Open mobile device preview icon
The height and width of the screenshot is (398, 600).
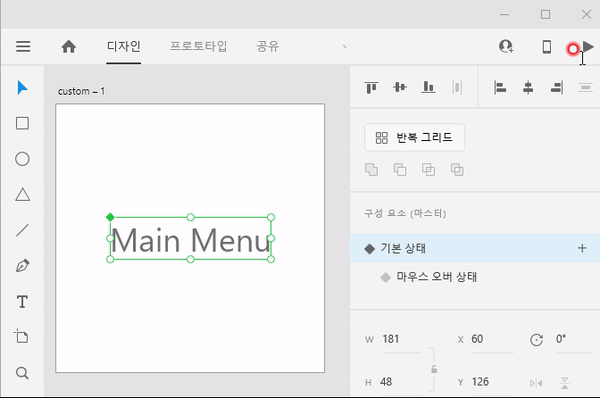[x=547, y=47]
